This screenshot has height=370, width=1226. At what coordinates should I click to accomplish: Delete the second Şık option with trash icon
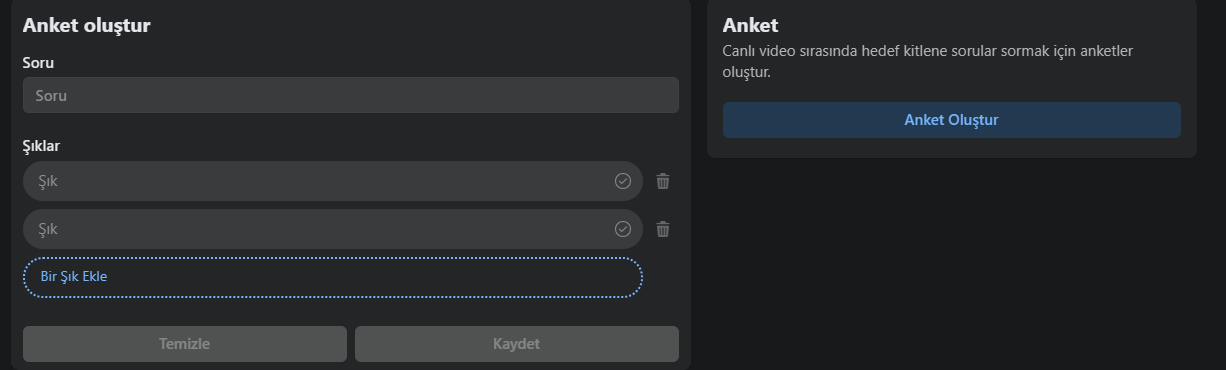[x=663, y=229]
